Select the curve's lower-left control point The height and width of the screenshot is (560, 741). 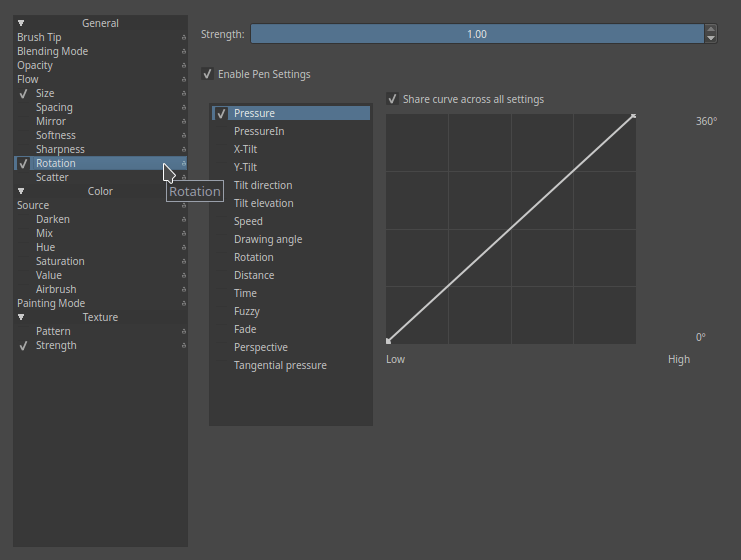(388, 341)
